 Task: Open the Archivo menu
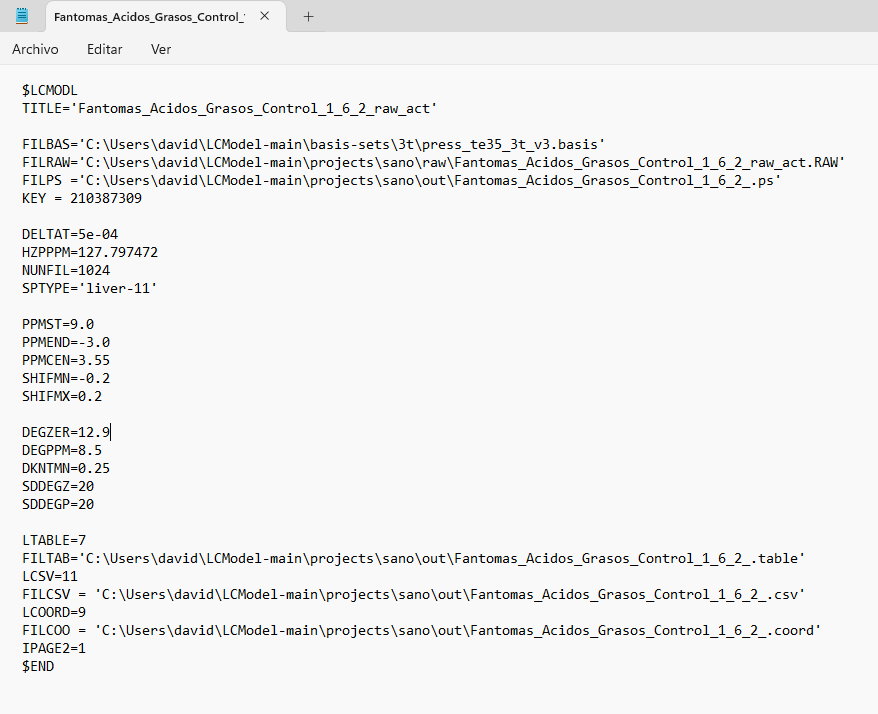(x=35, y=49)
